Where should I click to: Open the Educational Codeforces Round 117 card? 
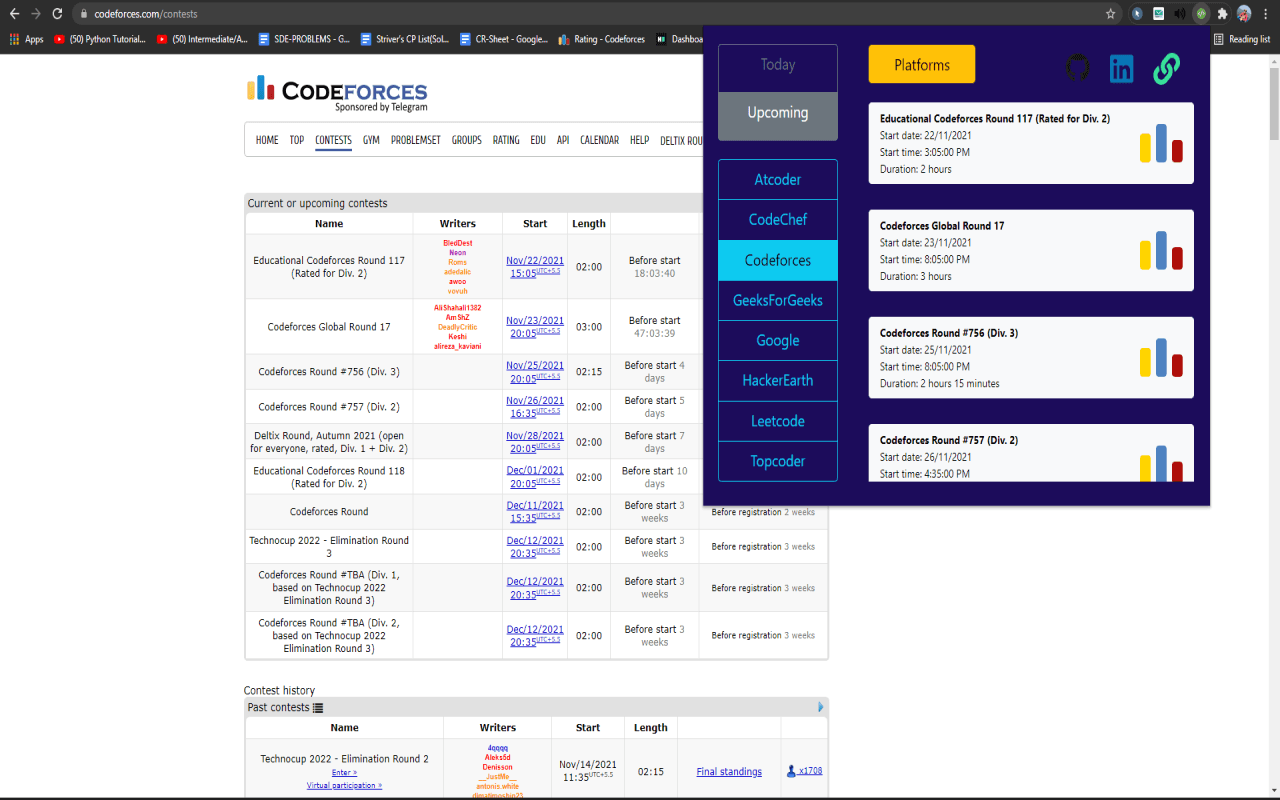(x=1031, y=143)
